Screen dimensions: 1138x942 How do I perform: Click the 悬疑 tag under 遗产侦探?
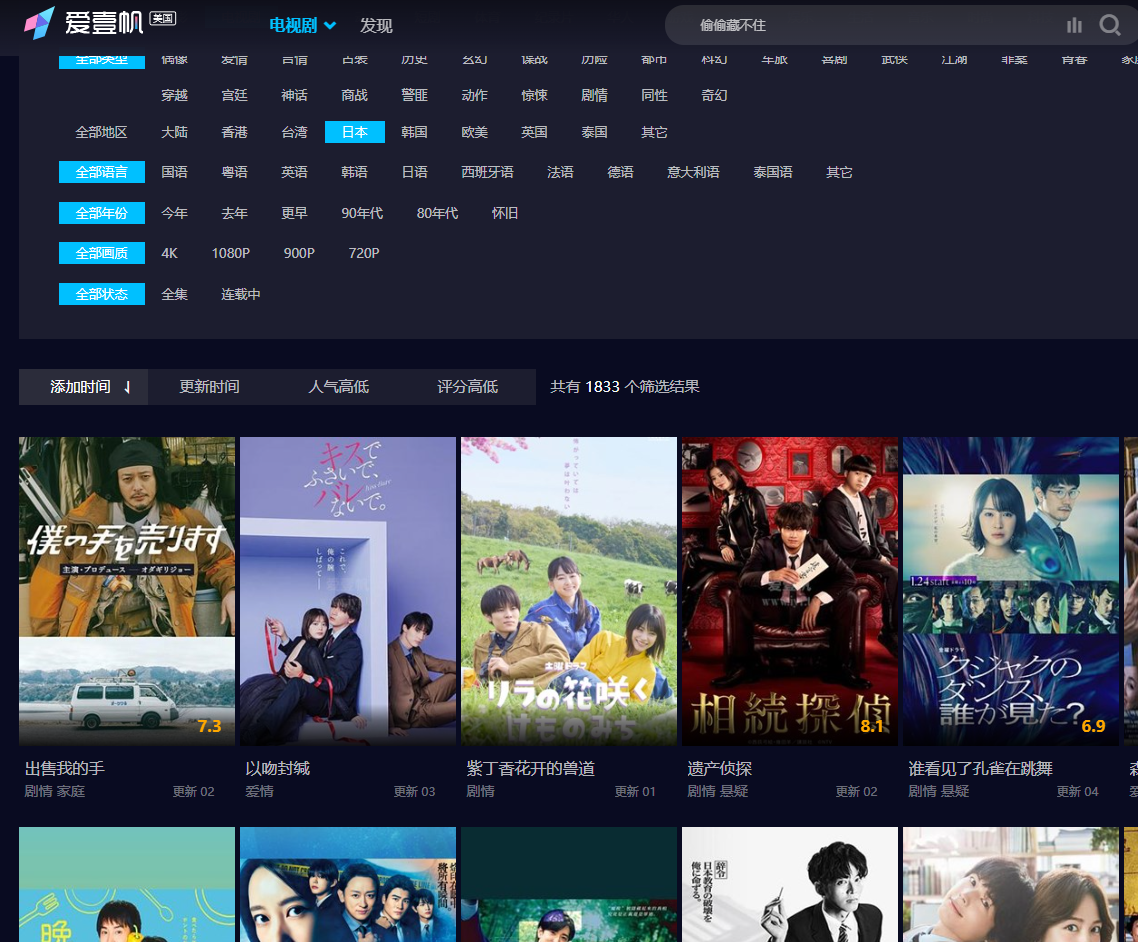click(x=734, y=791)
